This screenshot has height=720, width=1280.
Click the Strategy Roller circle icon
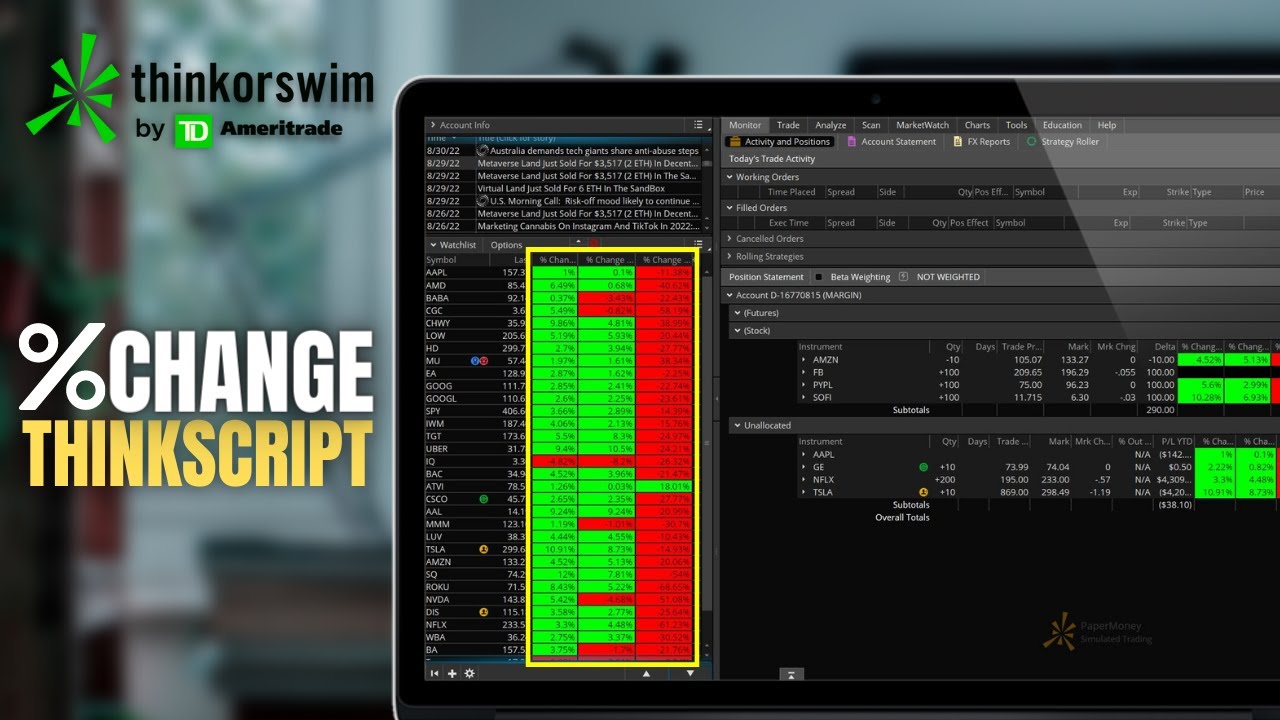click(x=1032, y=142)
